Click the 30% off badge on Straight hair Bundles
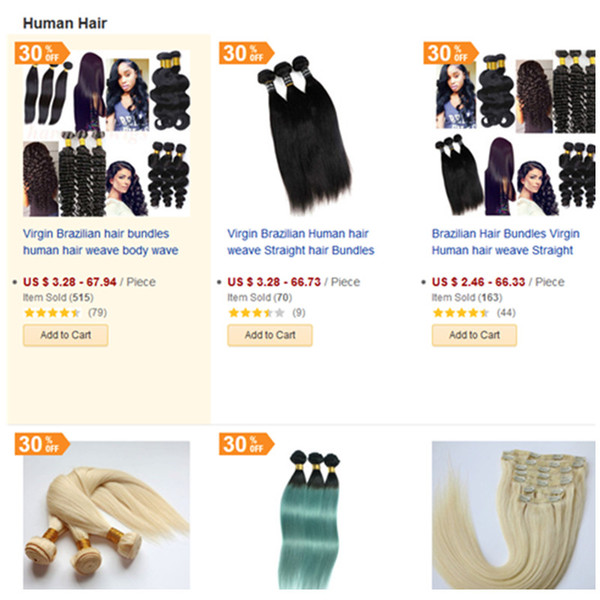This screenshot has width=600, height=600. [x=246, y=53]
